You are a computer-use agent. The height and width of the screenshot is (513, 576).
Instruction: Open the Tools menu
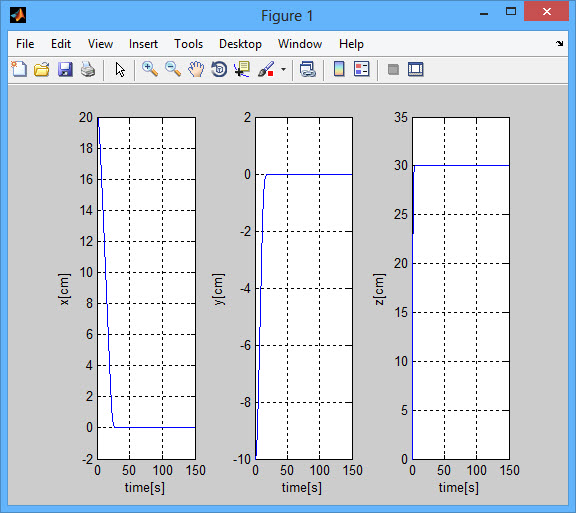pos(188,44)
